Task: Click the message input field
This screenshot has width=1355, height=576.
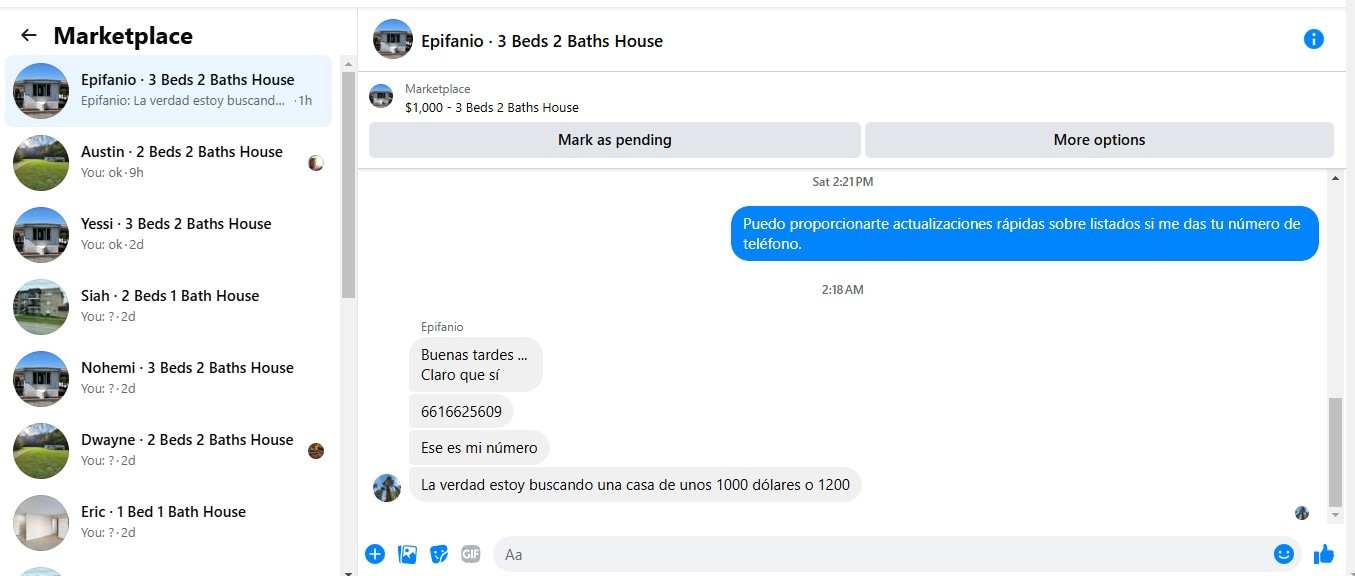Action: (x=880, y=554)
